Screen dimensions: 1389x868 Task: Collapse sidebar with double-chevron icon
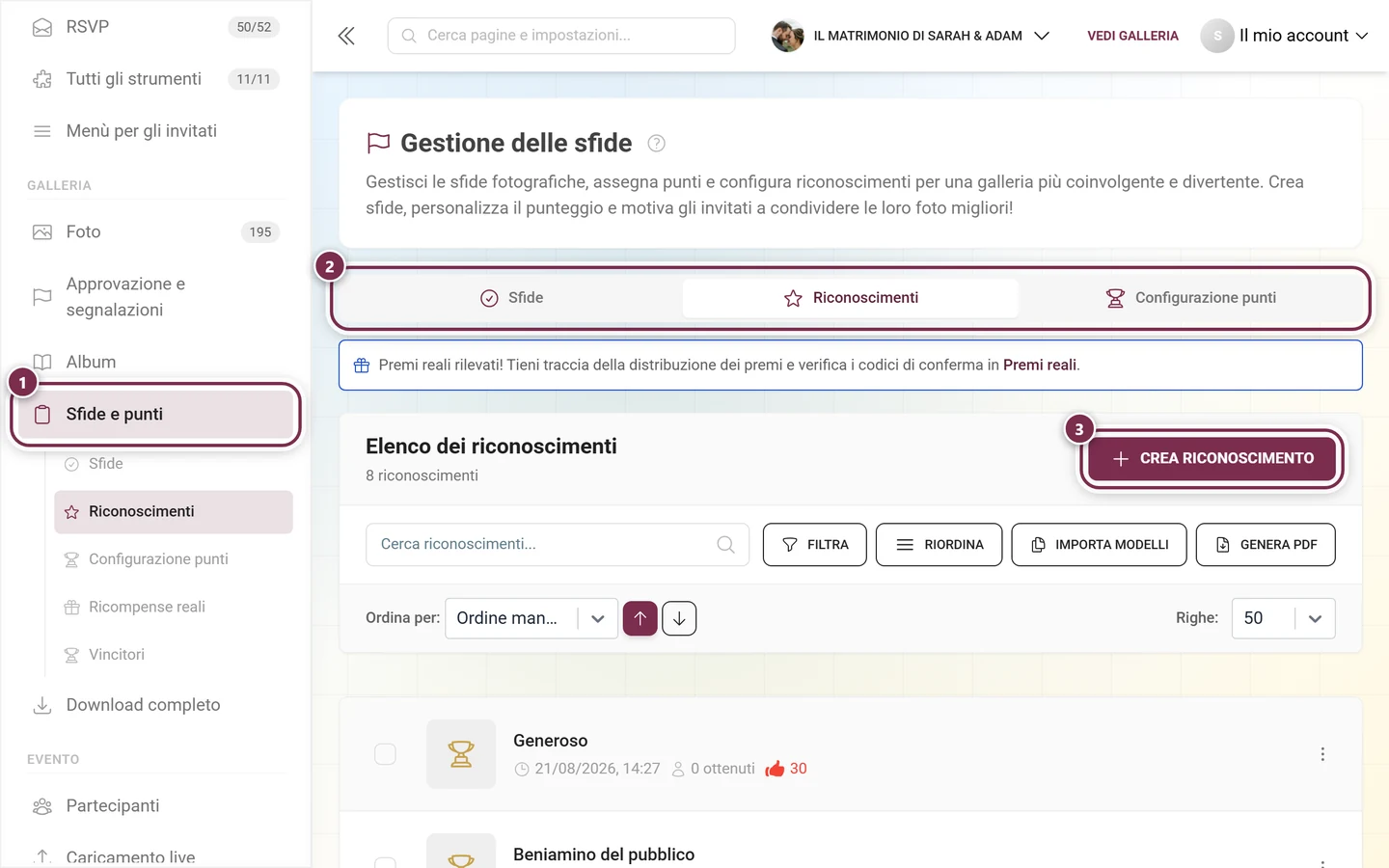346,36
